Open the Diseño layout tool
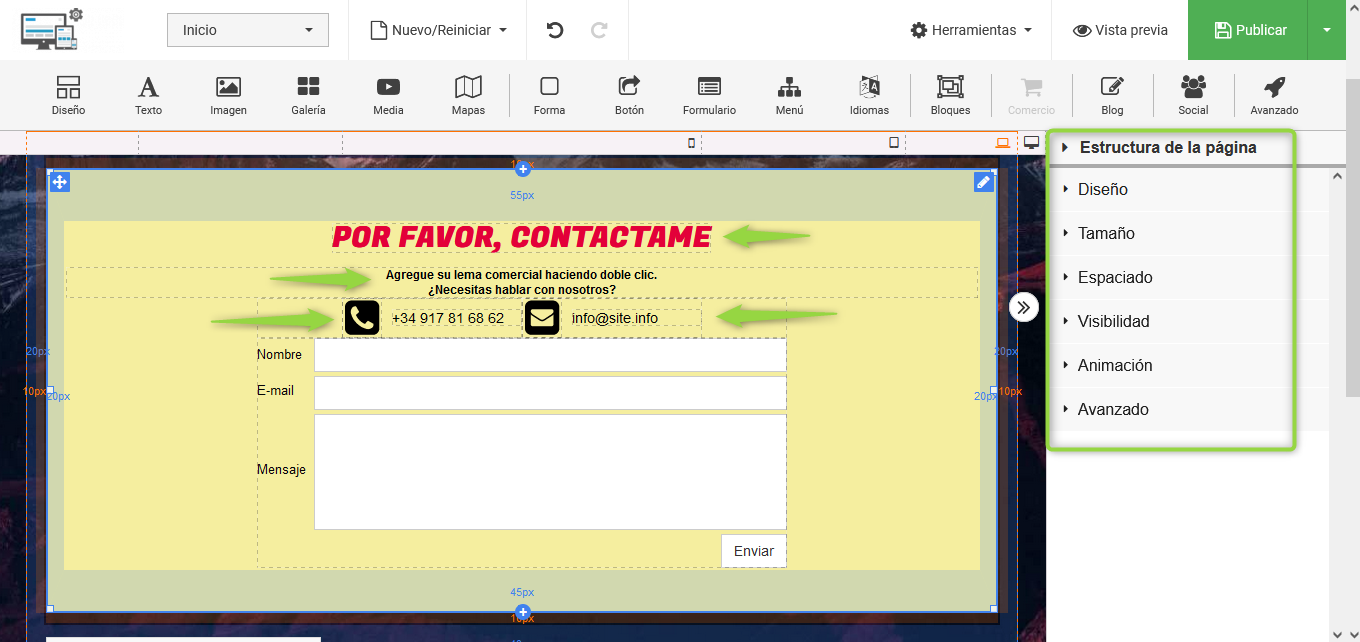Image resolution: width=1360 pixels, height=642 pixels. [68, 96]
